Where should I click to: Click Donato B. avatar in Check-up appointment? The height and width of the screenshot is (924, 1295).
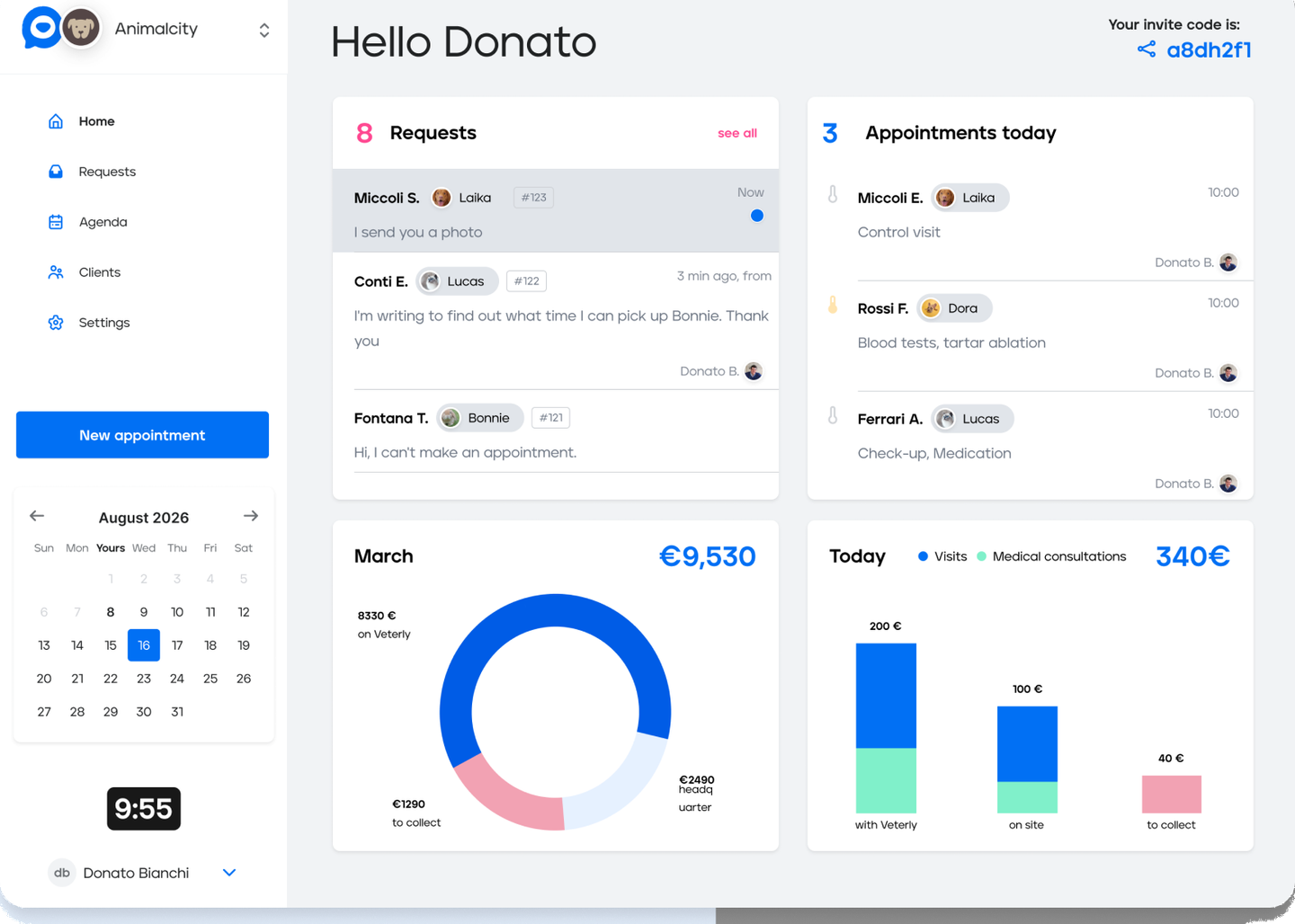pos(1228,484)
